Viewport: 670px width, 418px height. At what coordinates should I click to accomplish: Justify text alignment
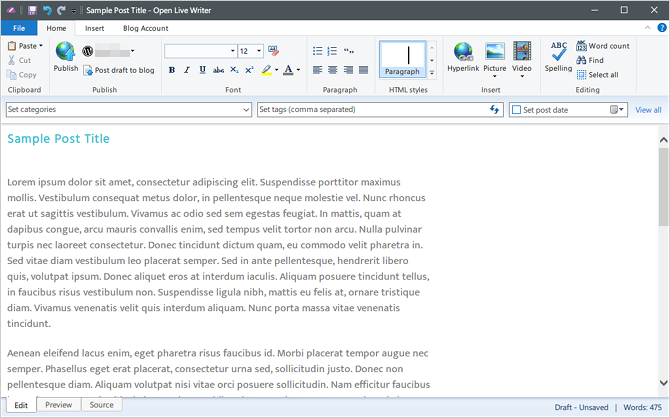pyautogui.click(x=364, y=70)
